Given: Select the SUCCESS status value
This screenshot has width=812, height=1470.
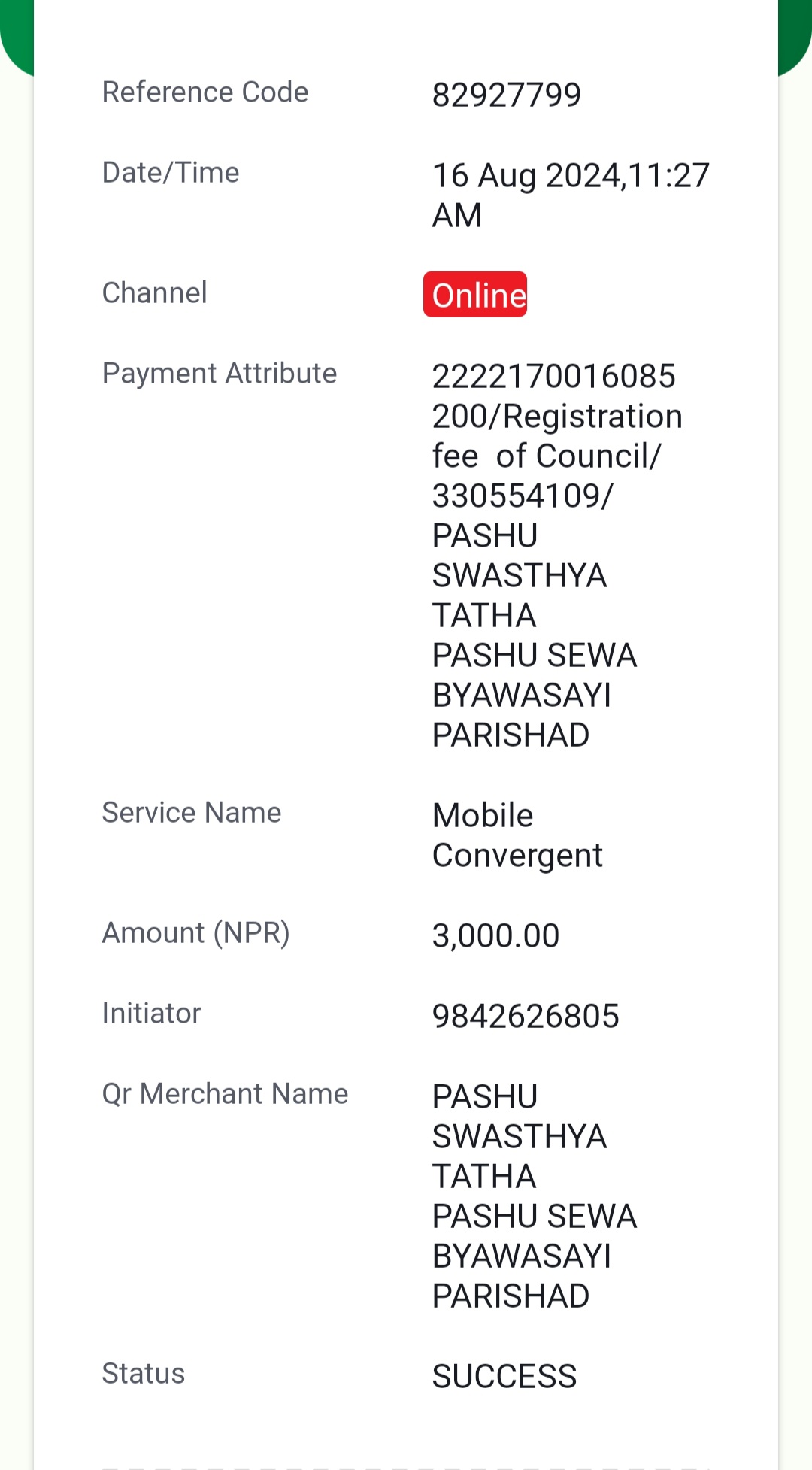Looking at the screenshot, I should tap(504, 1376).
